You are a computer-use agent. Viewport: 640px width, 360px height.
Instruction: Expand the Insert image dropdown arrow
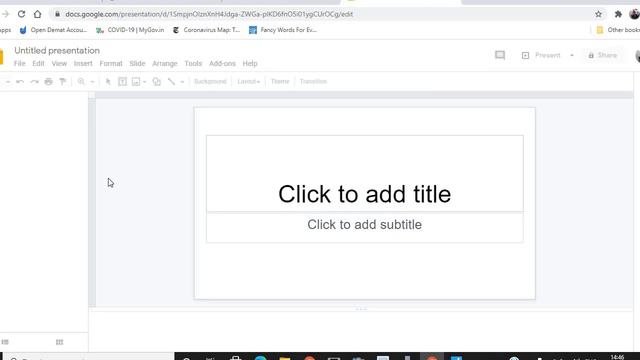[144, 82]
